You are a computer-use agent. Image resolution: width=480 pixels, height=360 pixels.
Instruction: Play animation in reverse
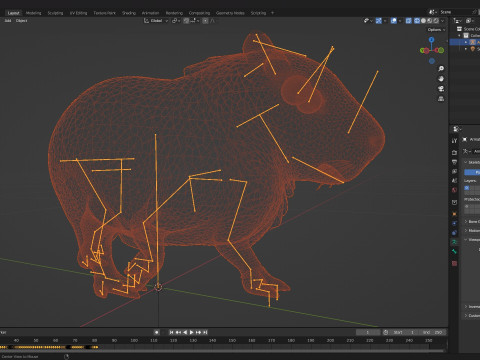click(185, 332)
